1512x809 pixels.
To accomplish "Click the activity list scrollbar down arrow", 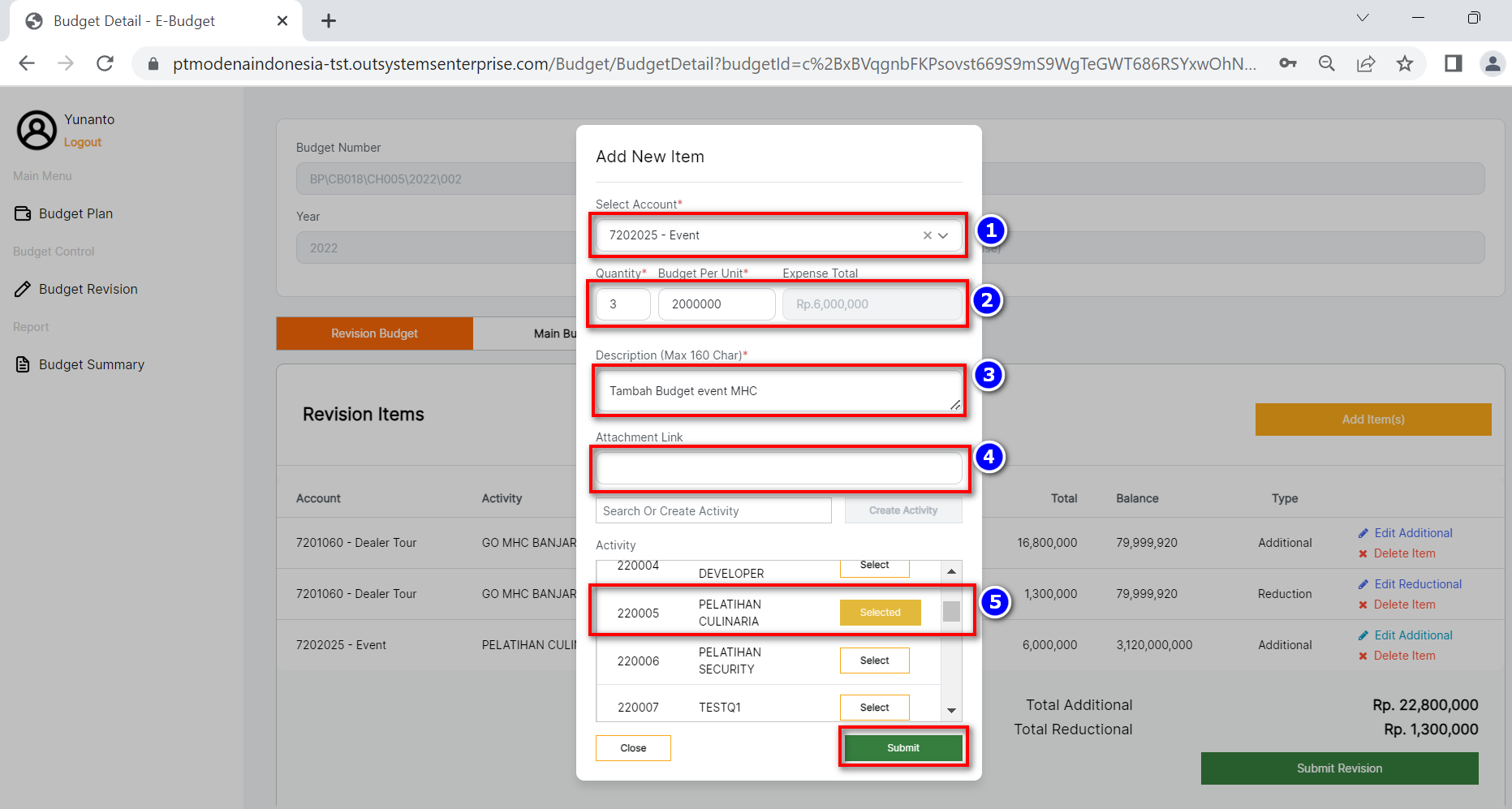I will [x=951, y=711].
